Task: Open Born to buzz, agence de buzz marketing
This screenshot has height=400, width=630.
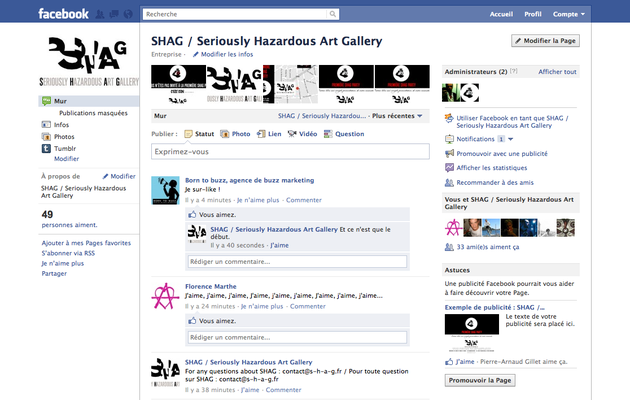Action: [x=250, y=180]
